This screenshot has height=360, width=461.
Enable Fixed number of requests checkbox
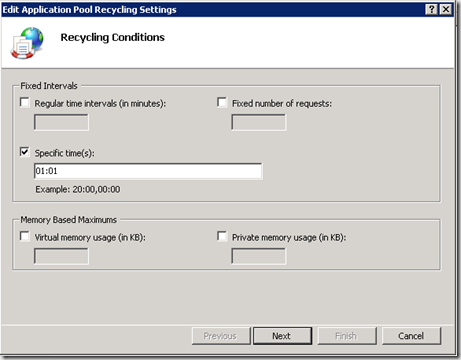222,102
